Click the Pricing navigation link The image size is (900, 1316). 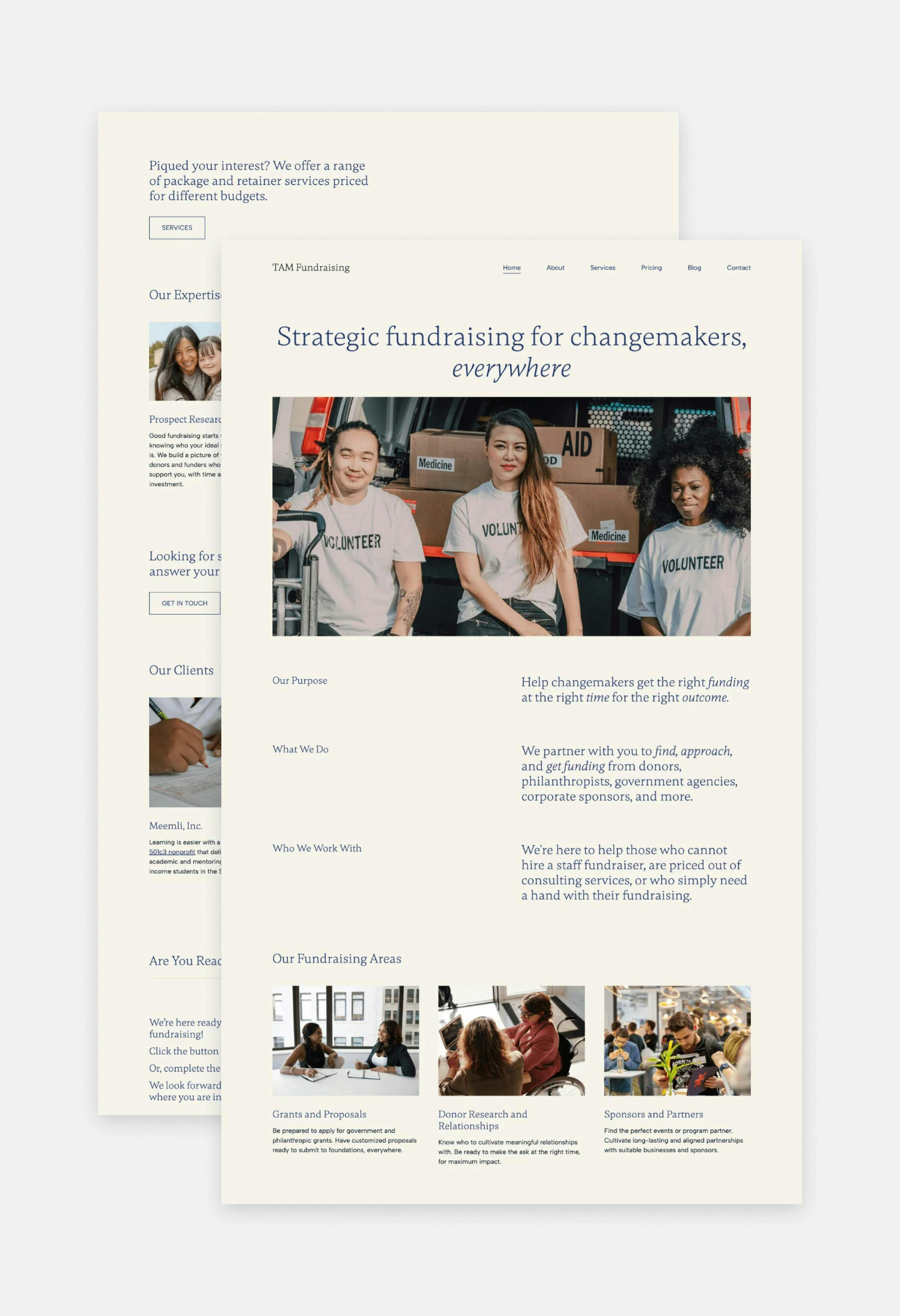pyautogui.click(x=651, y=267)
